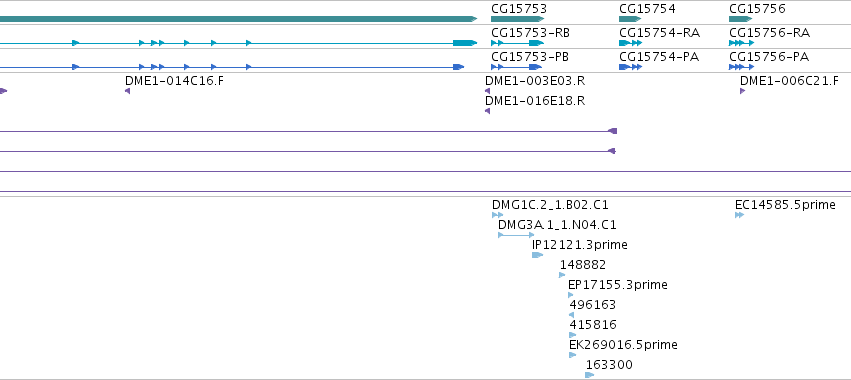Screen dimensions: 851x380
Task: Open the CG15753-PB protein label
Action: [x=530, y=56]
